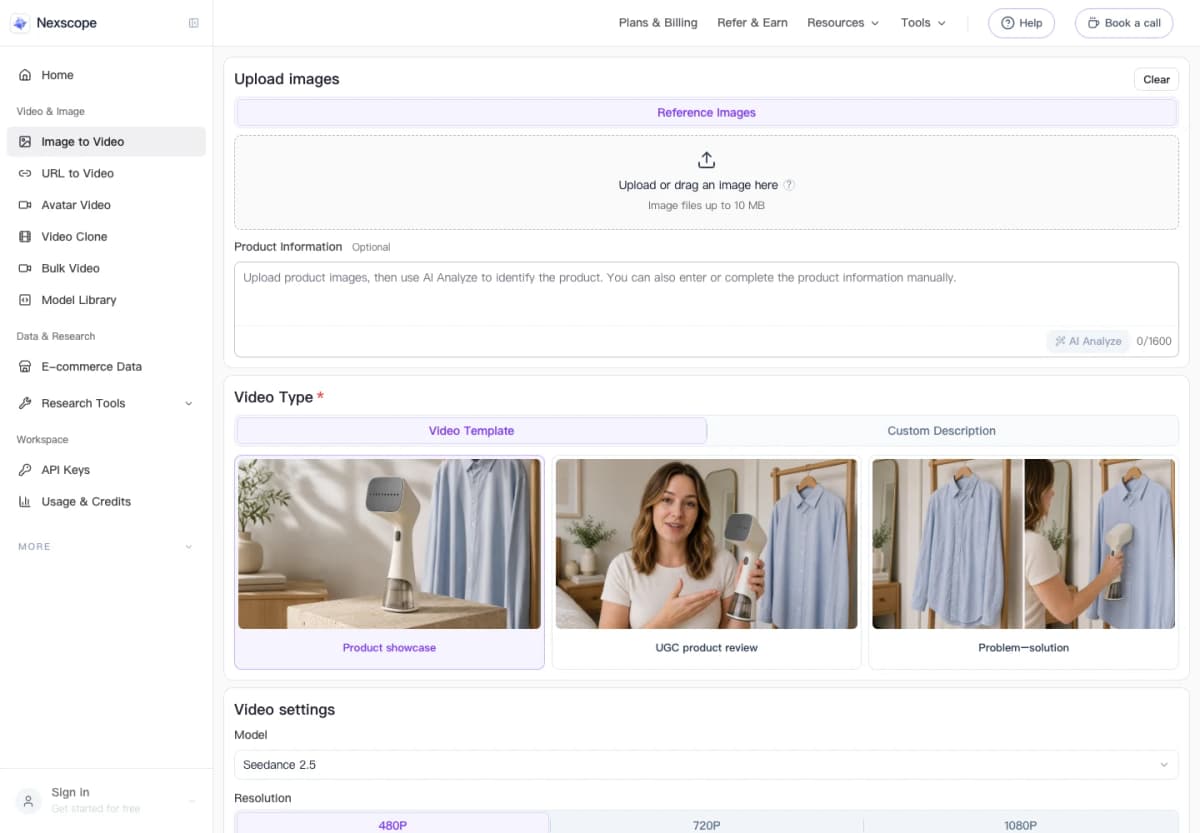Select the 720P resolution option

706,825
